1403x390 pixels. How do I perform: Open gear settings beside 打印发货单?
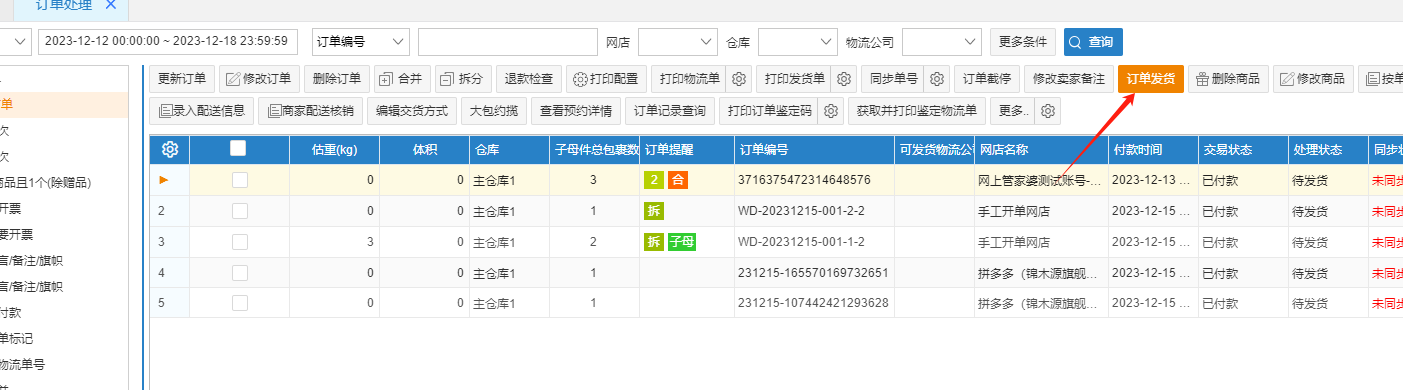click(x=843, y=79)
